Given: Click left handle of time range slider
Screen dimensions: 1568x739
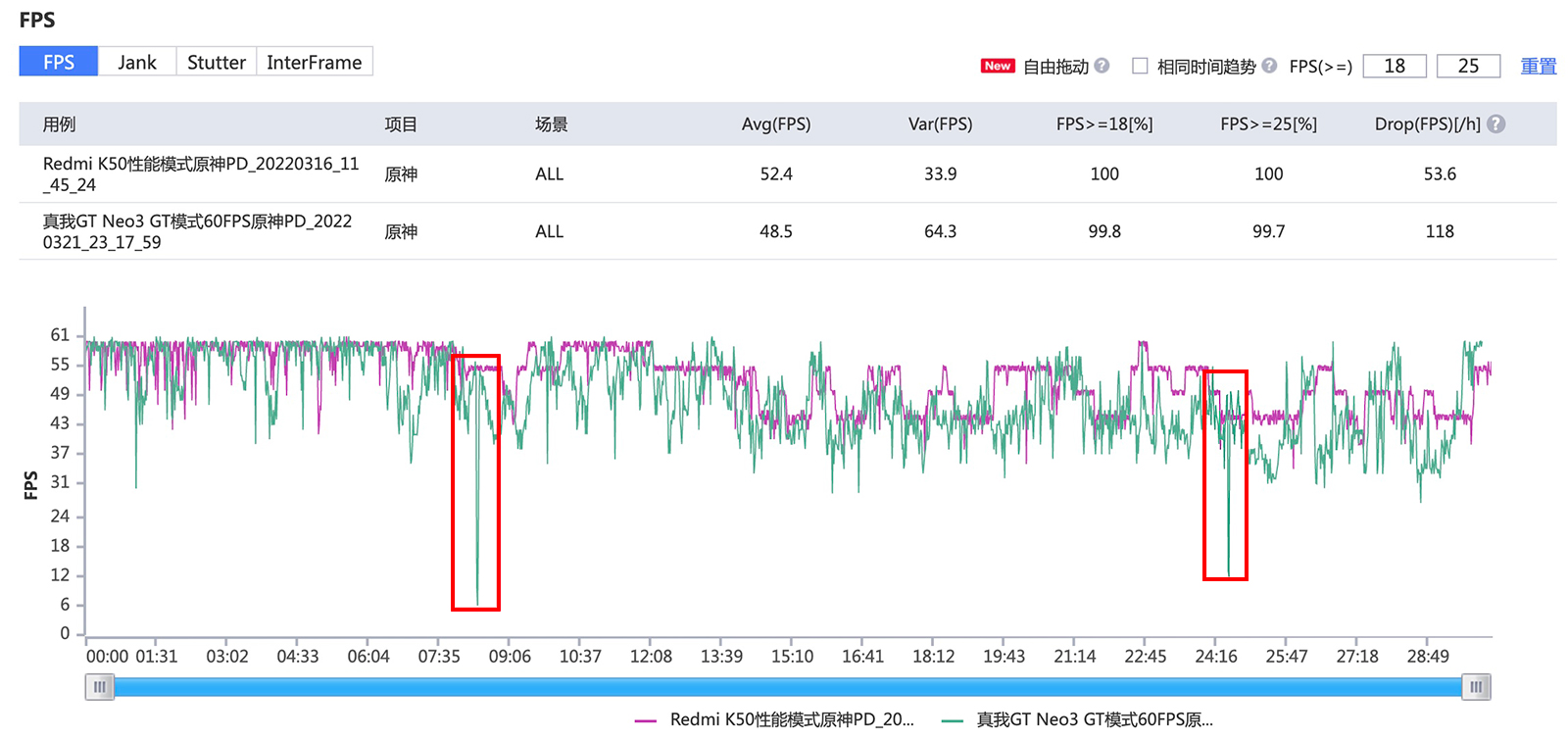Looking at the screenshot, I should pyautogui.click(x=100, y=687).
